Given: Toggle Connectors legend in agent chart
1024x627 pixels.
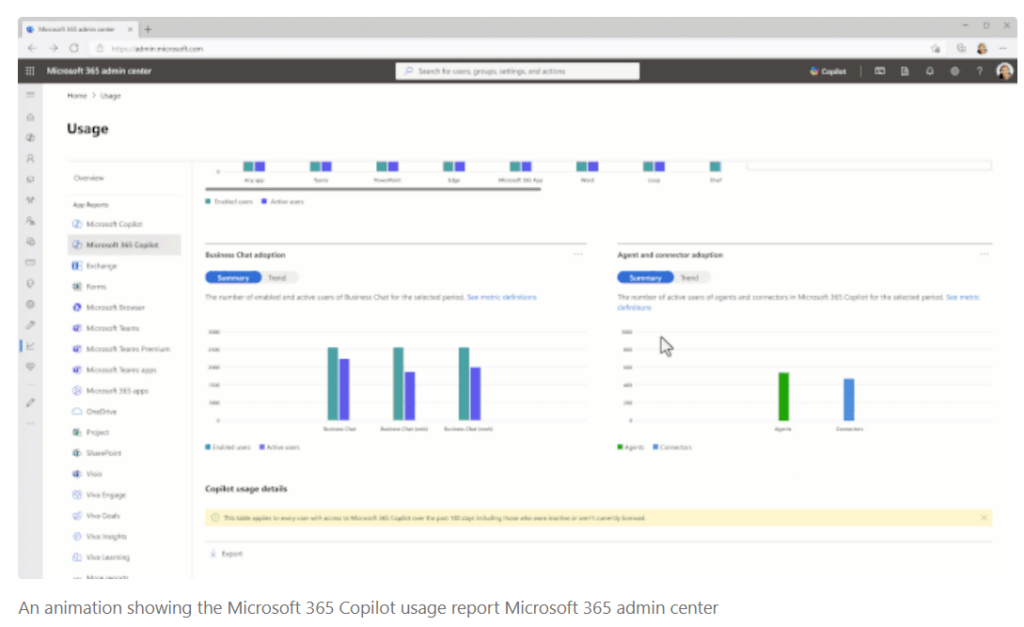Looking at the screenshot, I should (x=672, y=447).
